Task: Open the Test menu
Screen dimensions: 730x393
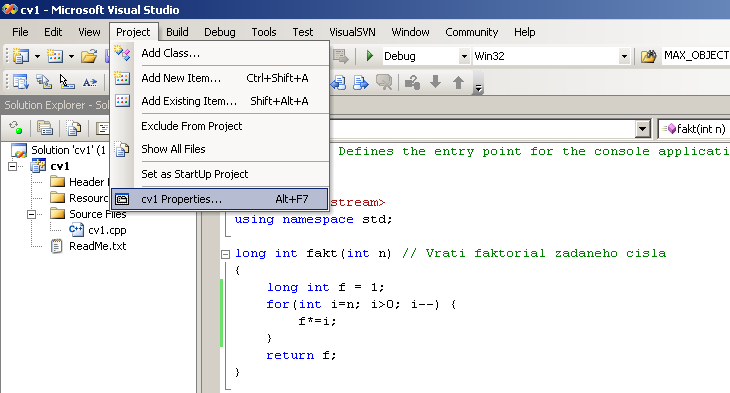Action: (303, 32)
